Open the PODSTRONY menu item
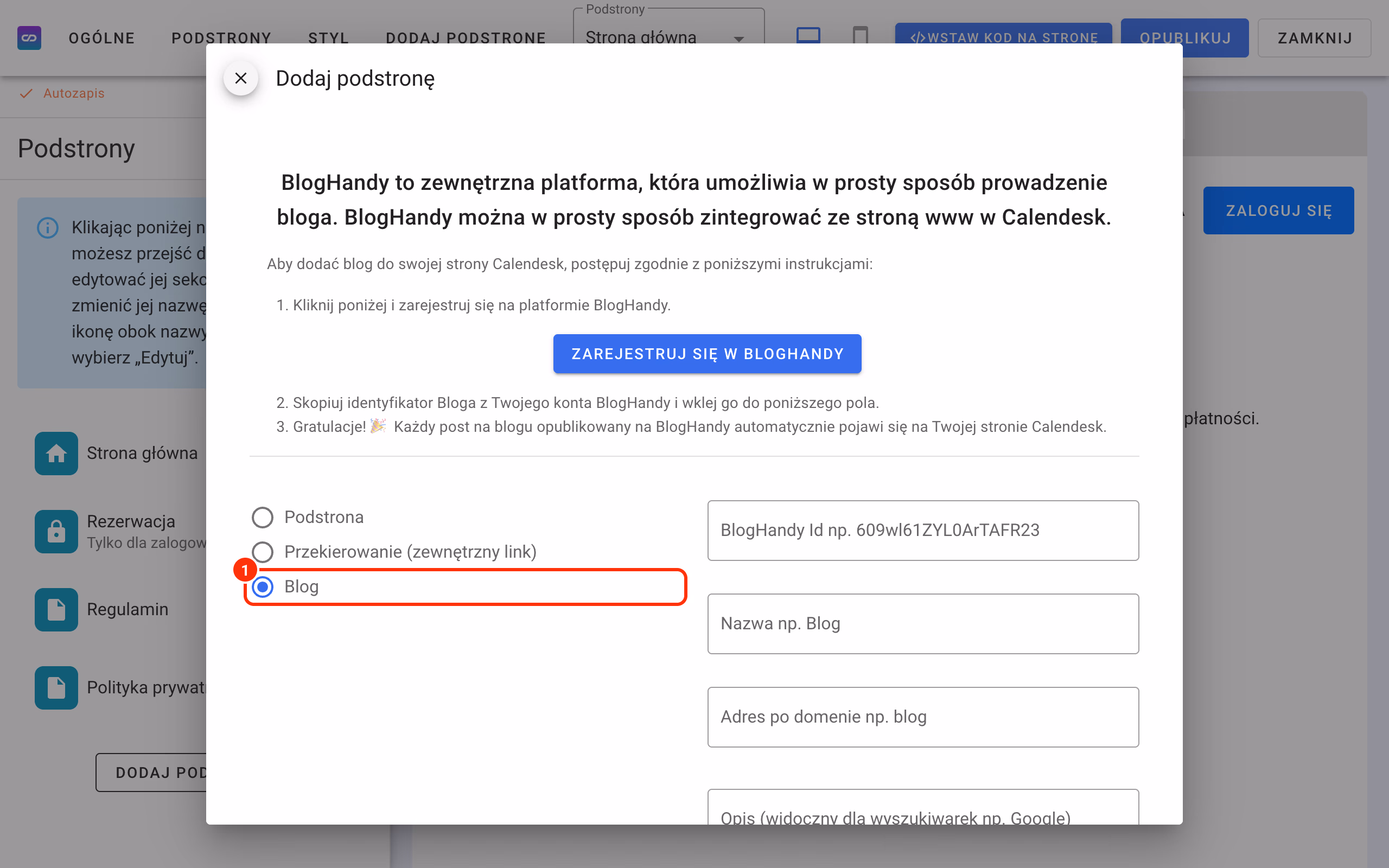This screenshot has height=868, width=1389. click(x=221, y=38)
